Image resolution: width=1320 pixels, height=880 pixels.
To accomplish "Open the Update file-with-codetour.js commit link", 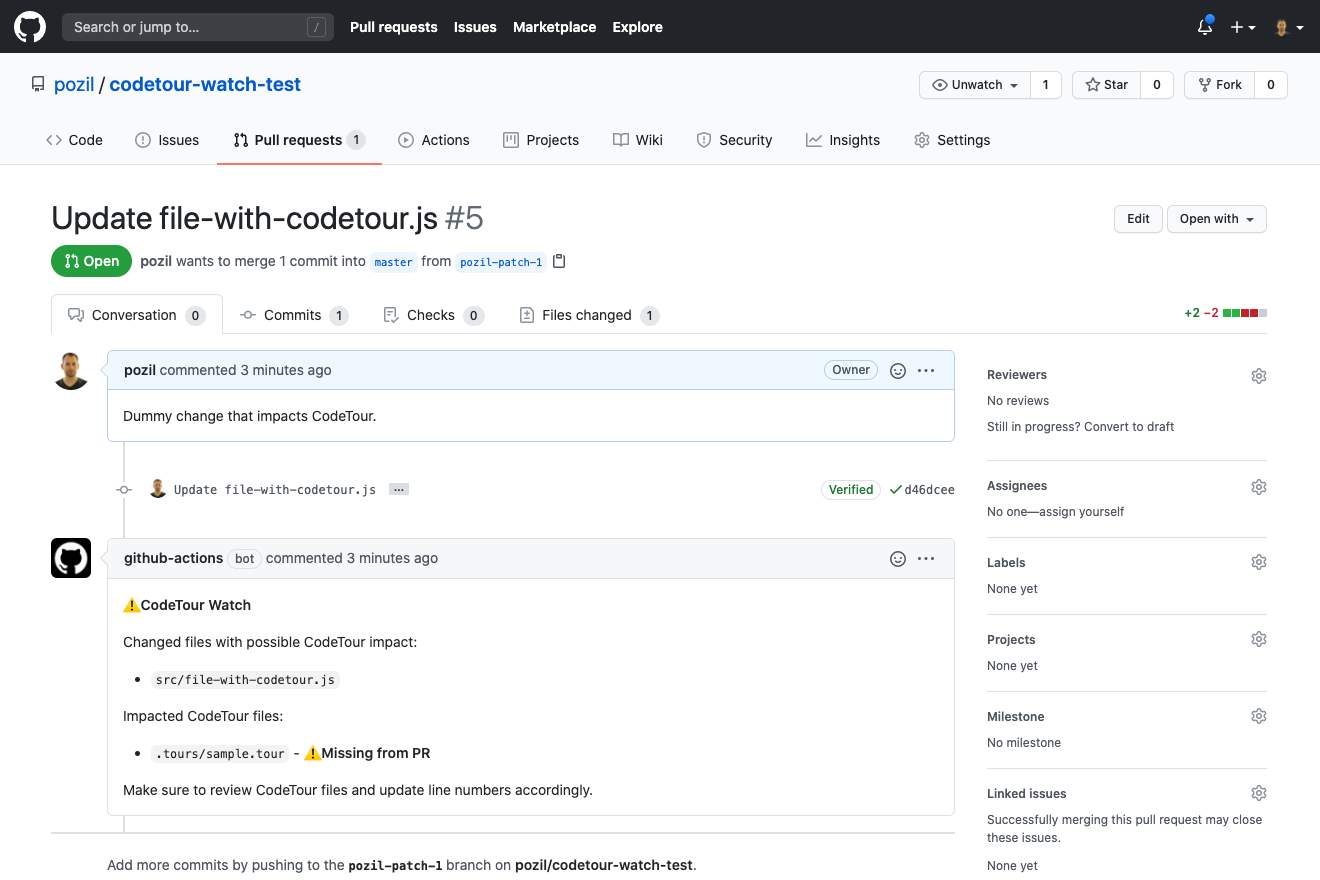I will pyautogui.click(x=275, y=490).
